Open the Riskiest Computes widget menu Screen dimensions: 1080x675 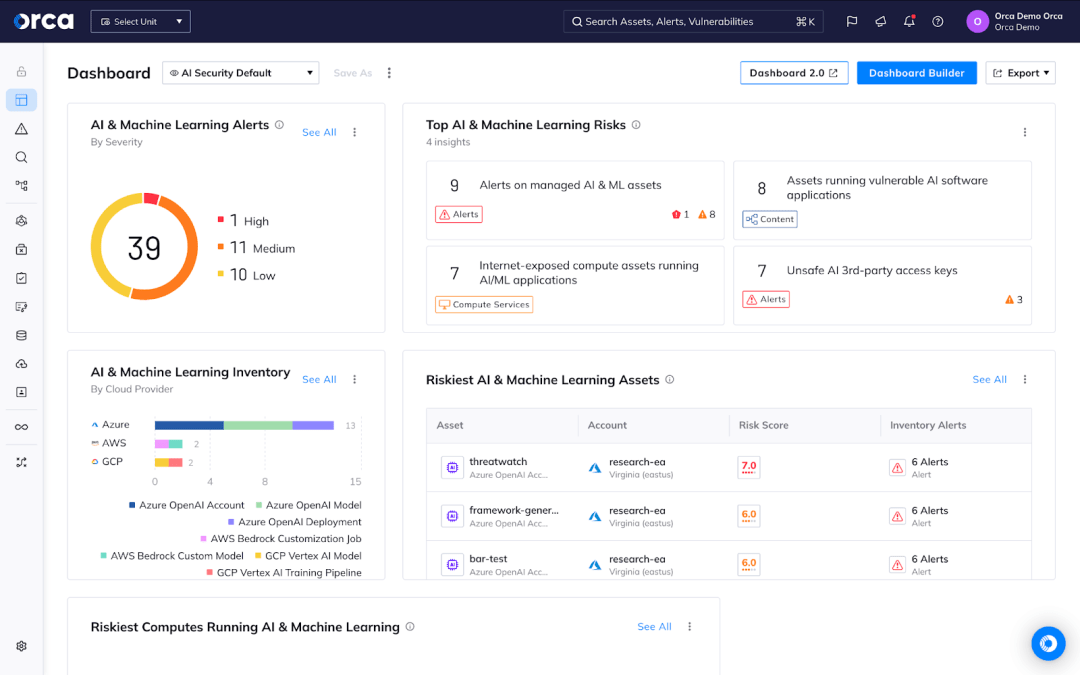(x=689, y=627)
